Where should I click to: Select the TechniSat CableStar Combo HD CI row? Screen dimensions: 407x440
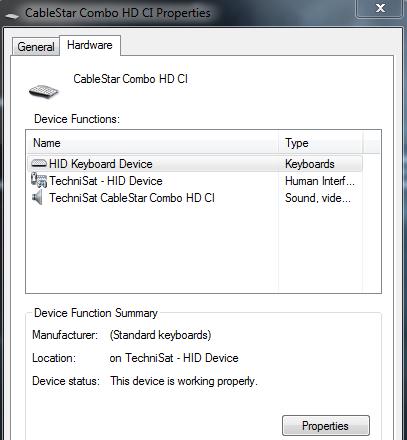[x=195, y=198]
